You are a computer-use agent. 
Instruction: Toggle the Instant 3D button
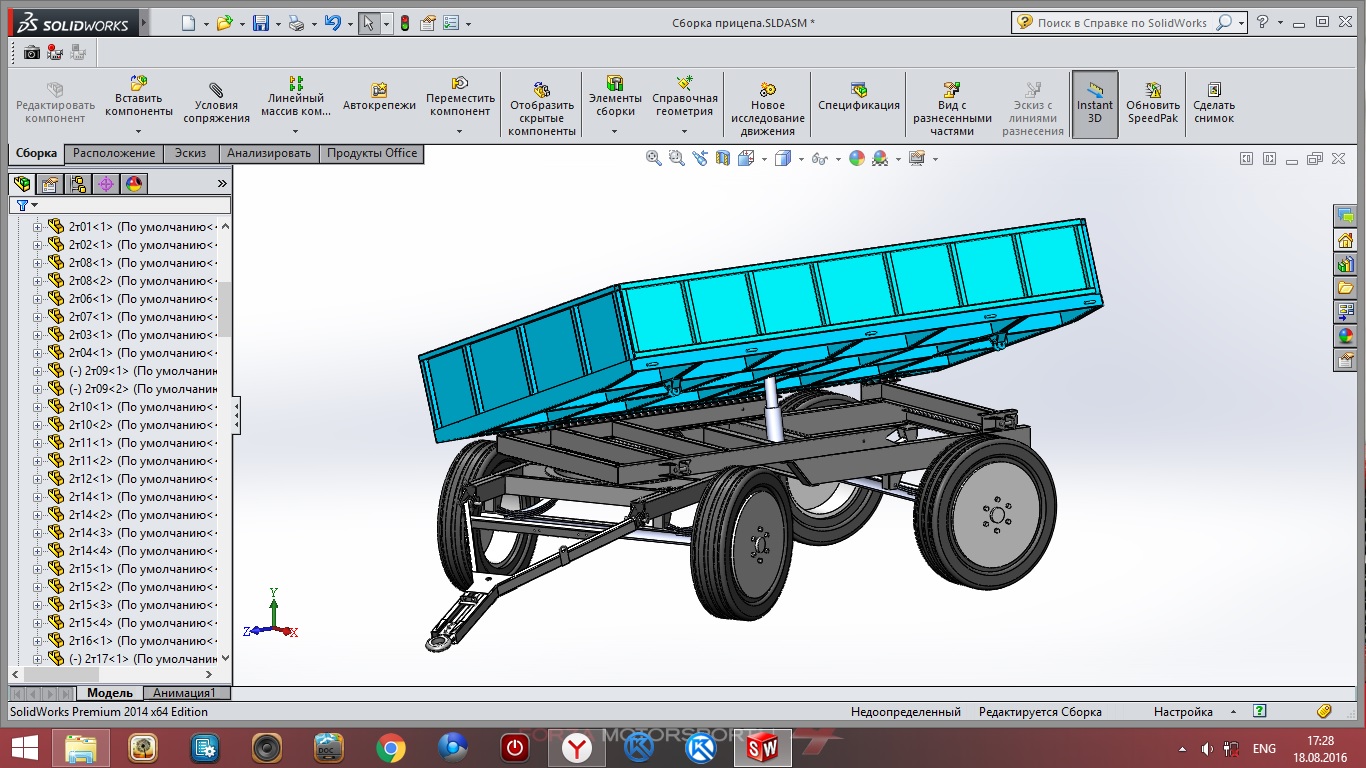pos(1094,104)
